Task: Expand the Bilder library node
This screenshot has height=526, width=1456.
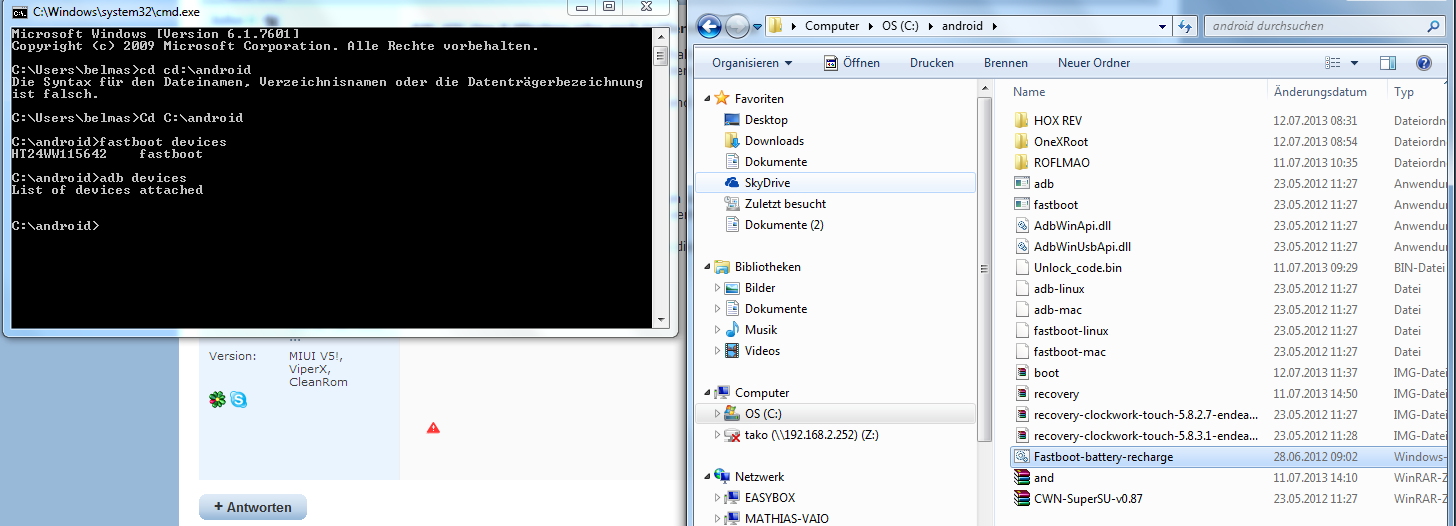Action: pyautogui.click(x=718, y=288)
